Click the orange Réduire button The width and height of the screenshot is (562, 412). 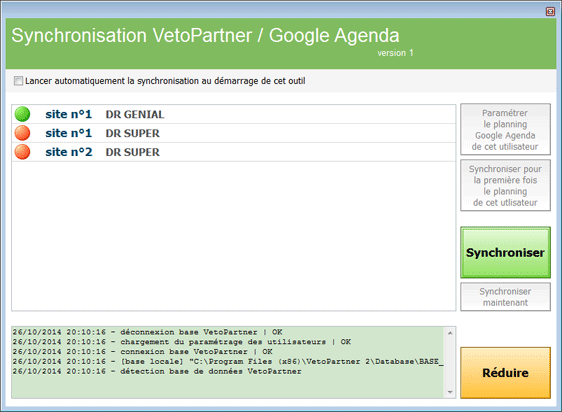505,373
